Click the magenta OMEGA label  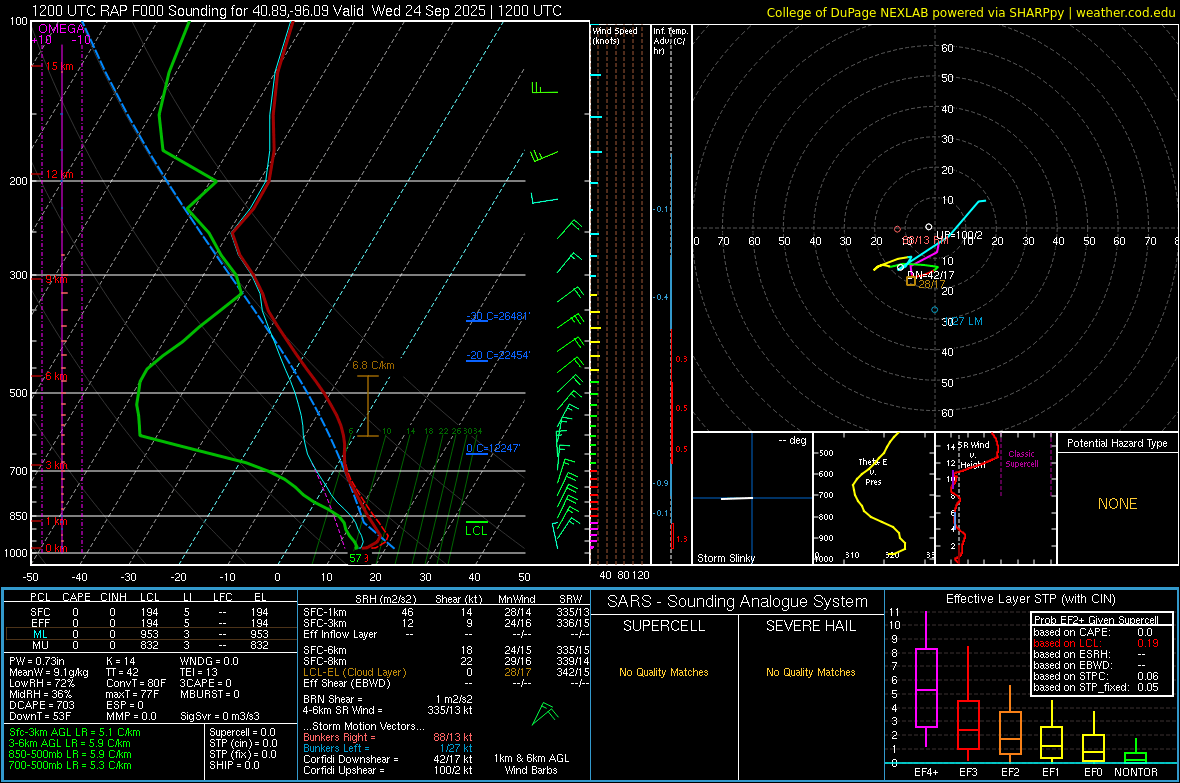tap(61, 29)
